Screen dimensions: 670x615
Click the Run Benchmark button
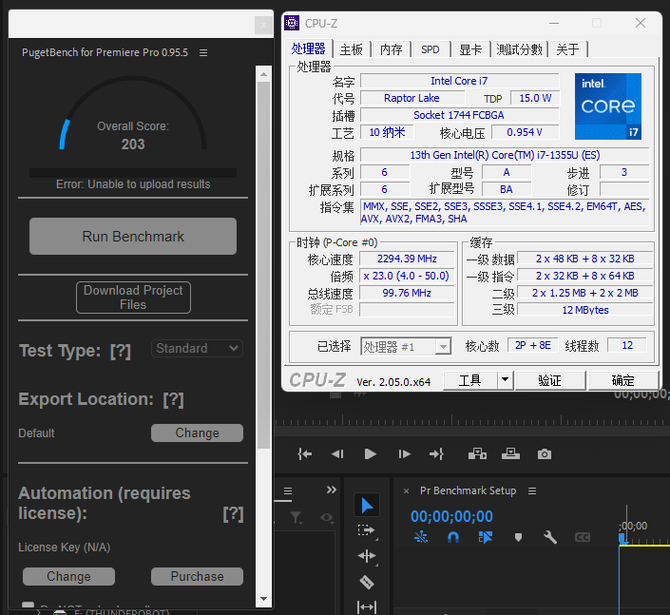tap(133, 236)
